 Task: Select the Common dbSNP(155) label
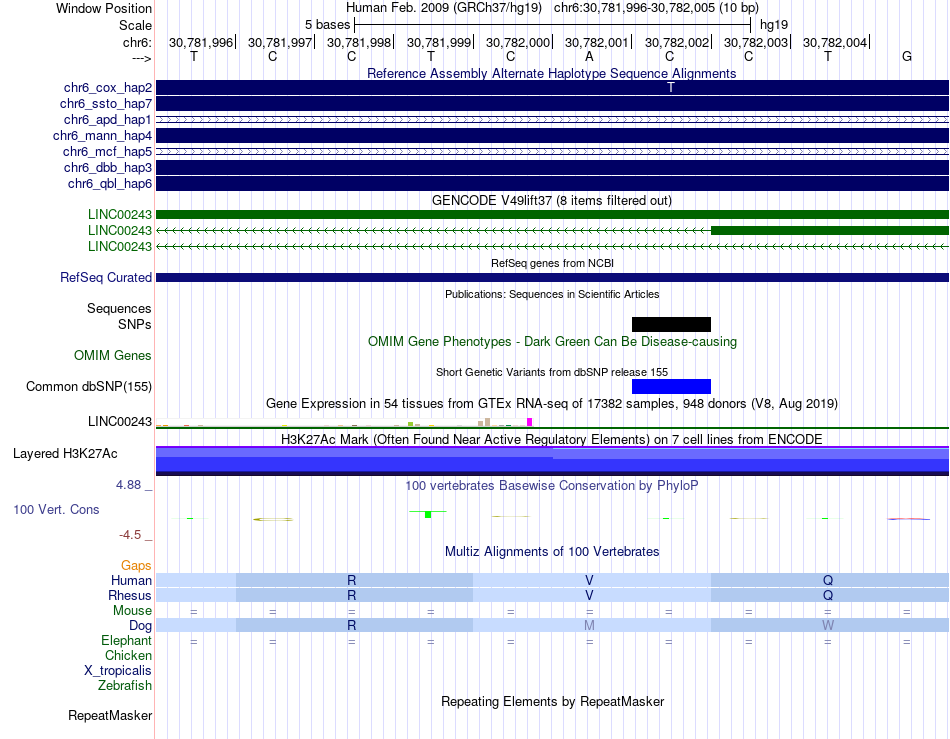[x=89, y=386]
